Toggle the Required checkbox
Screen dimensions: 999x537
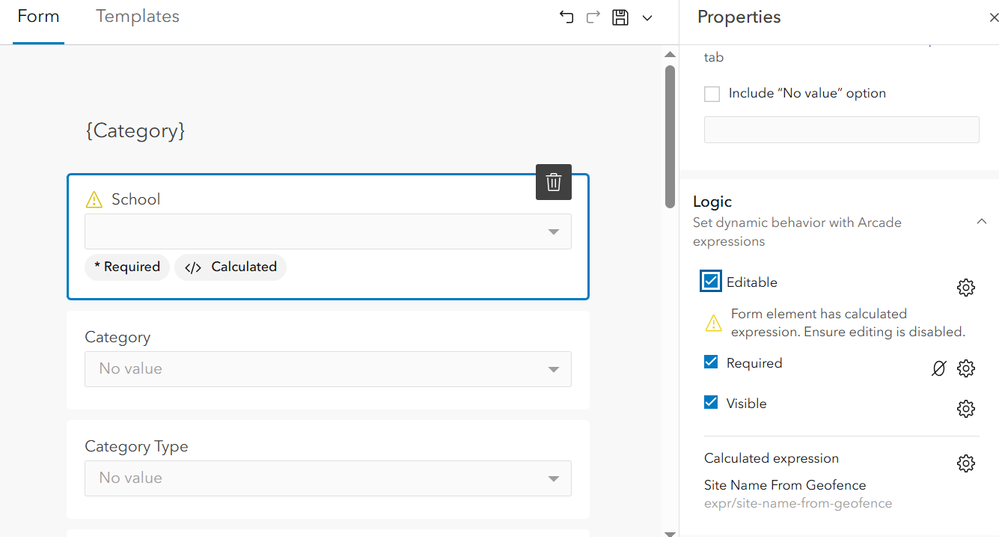pos(711,363)
